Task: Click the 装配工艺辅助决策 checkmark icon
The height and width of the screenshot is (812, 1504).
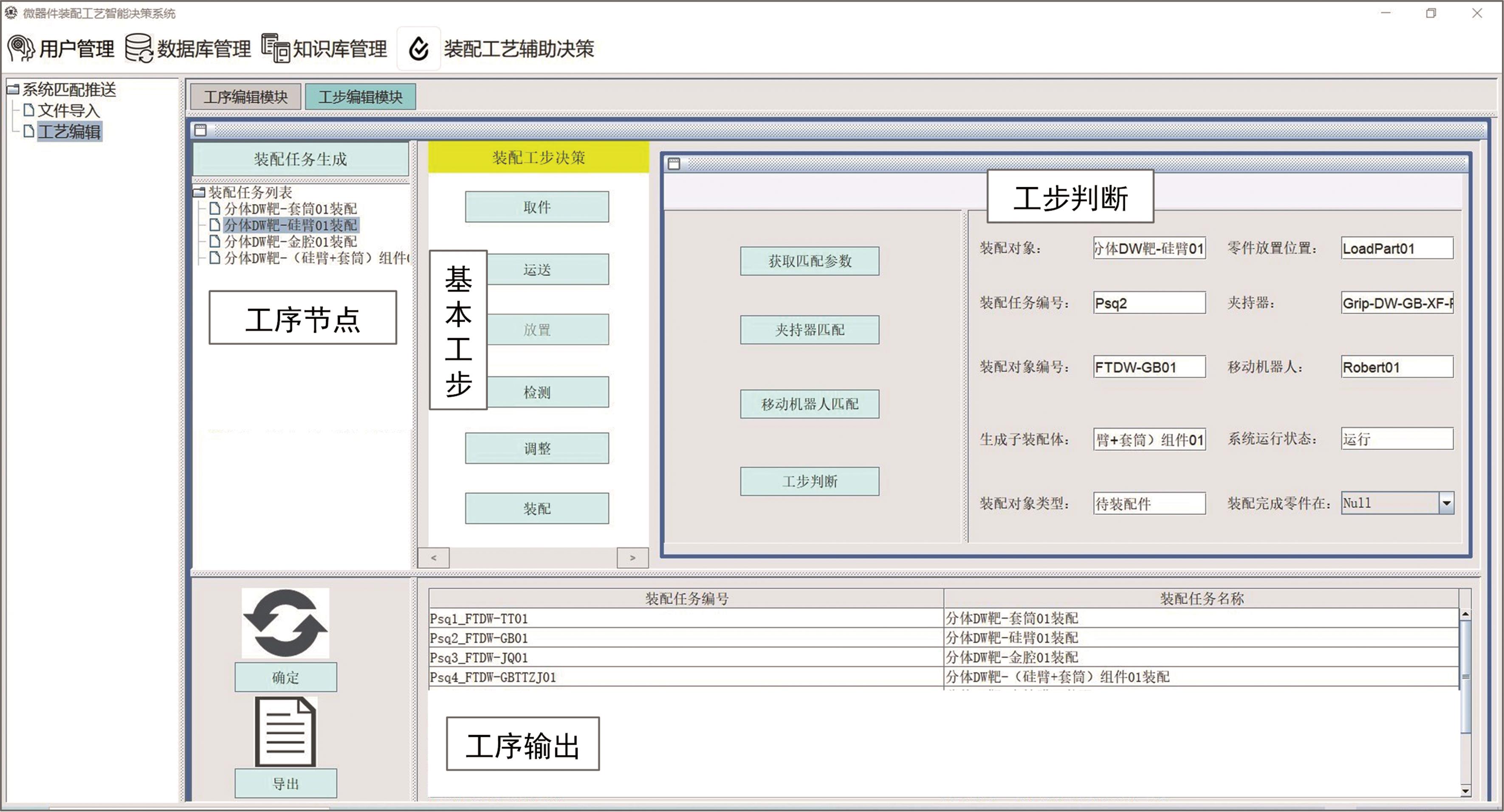Action: click(419, 48)
